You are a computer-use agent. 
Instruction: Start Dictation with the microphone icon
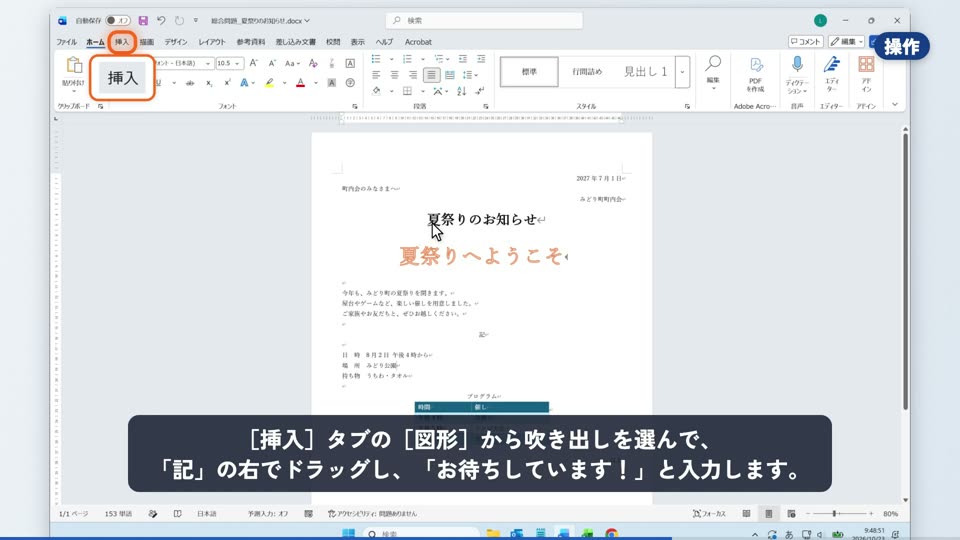coord(797,64)
